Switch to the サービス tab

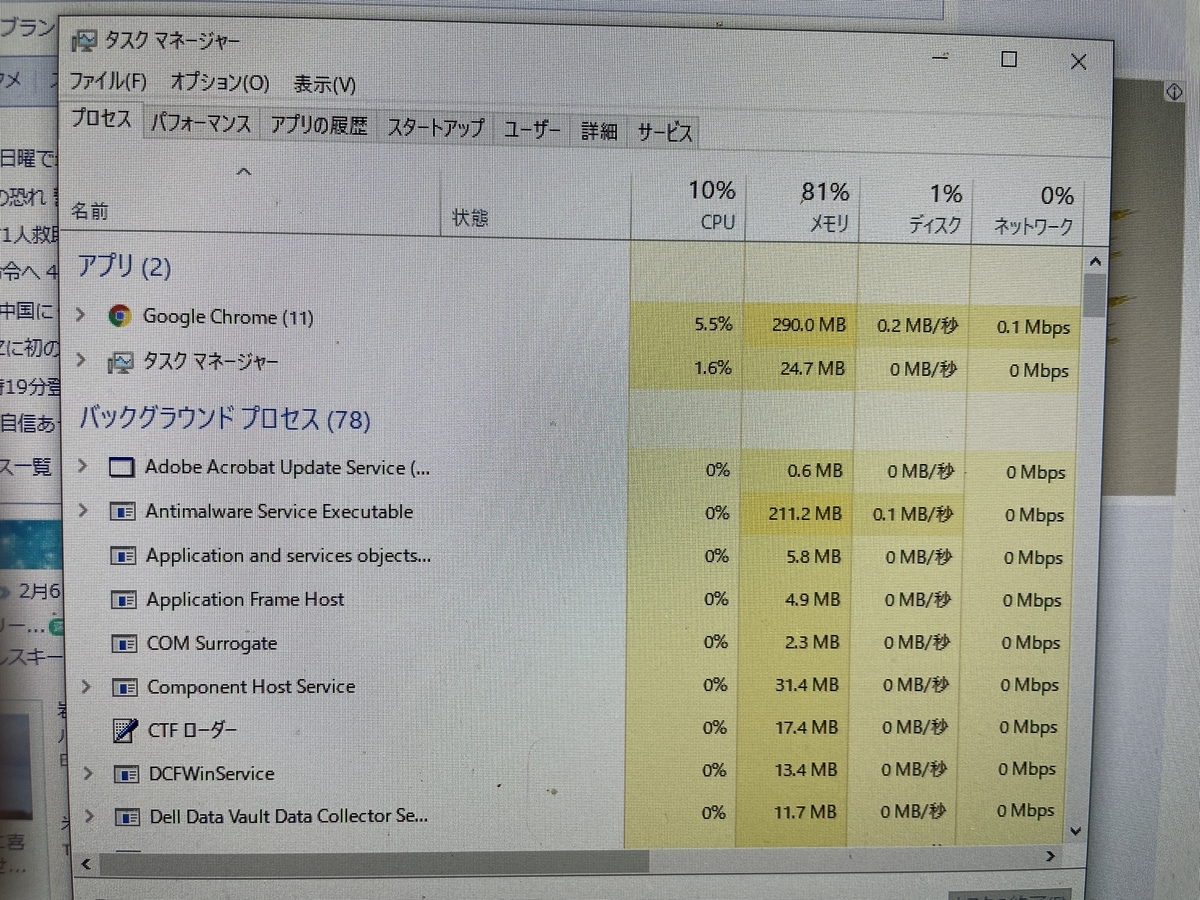(x=664, y=132)
